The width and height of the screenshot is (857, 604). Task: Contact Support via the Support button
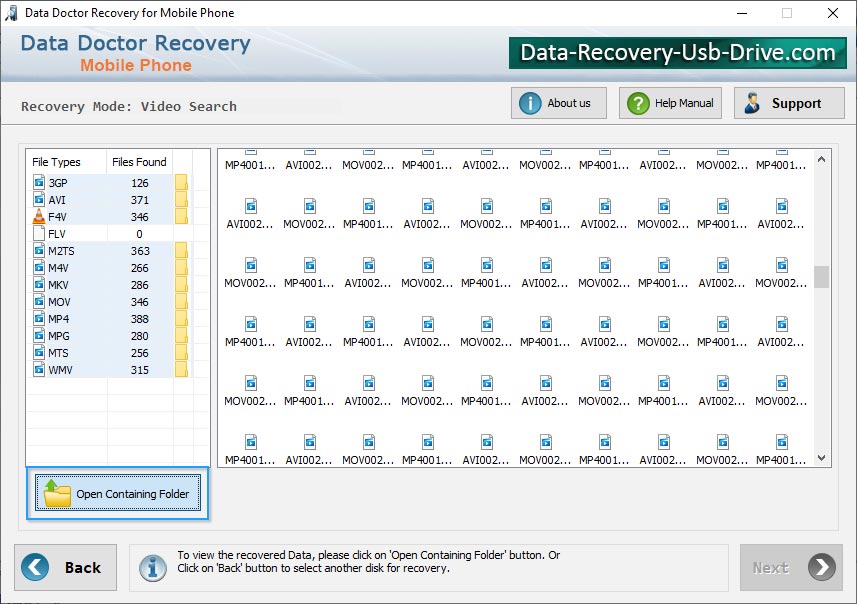789,103
